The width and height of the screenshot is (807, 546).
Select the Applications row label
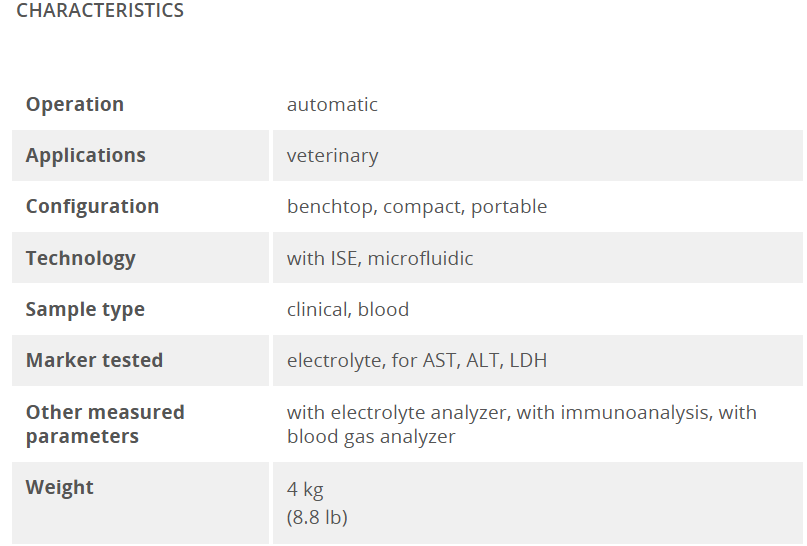pos(86,155)
